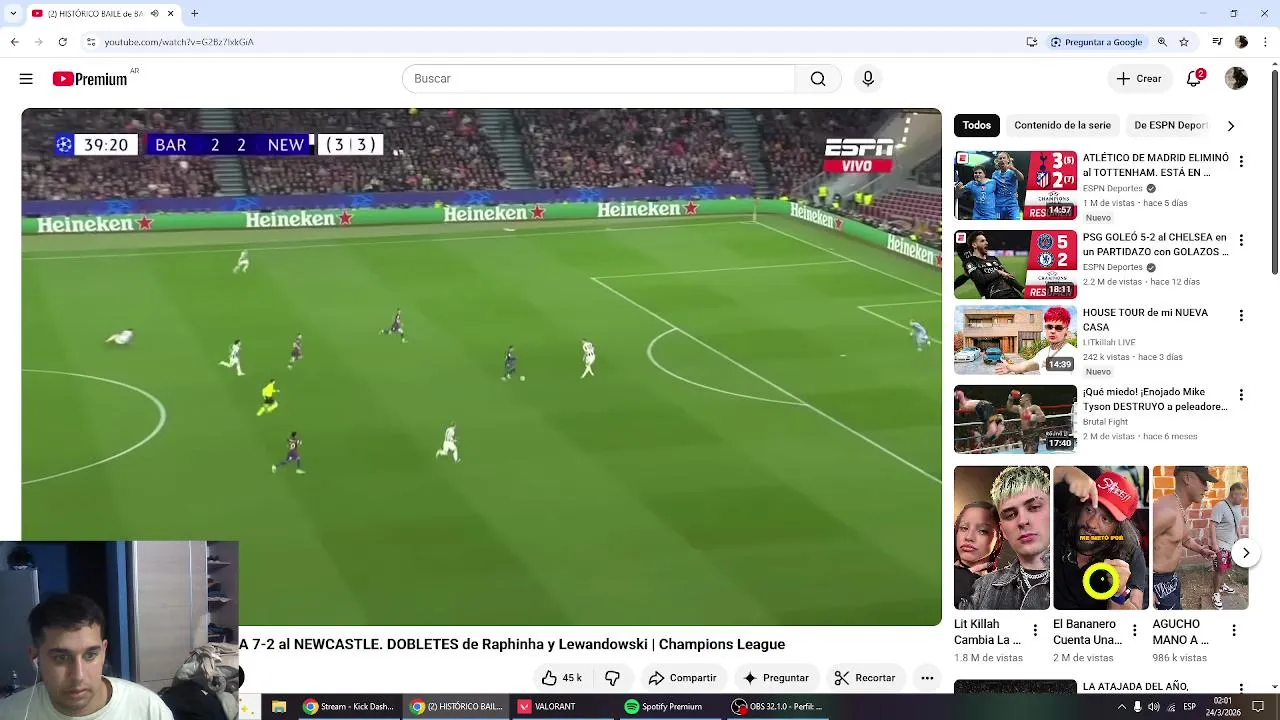The image size is (1280, 720).
Task: Open PSG goleó 5-2 al Chelsea title
Action: point(1155,245)
